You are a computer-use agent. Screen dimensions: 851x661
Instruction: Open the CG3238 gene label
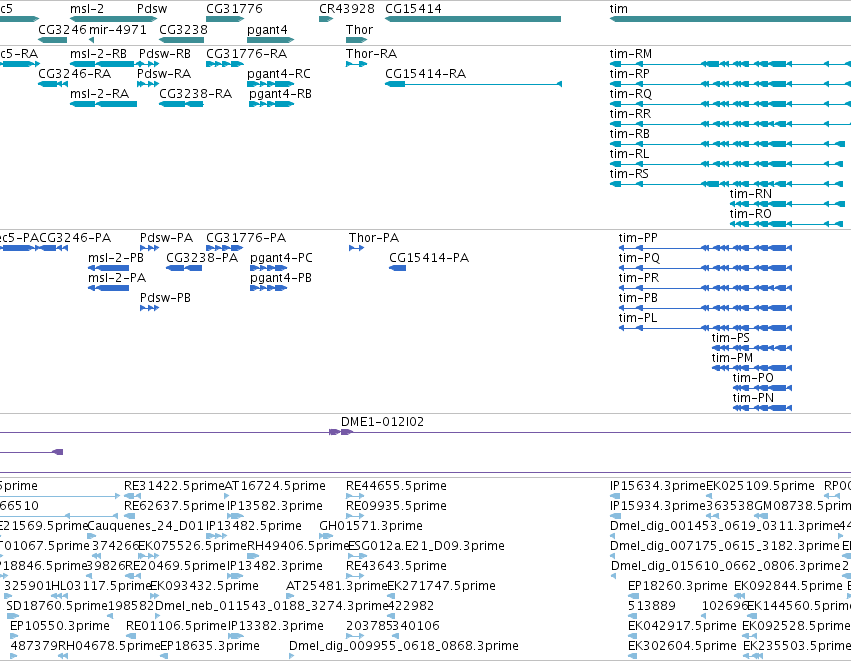pyautogui.click(x=183, y=30)
